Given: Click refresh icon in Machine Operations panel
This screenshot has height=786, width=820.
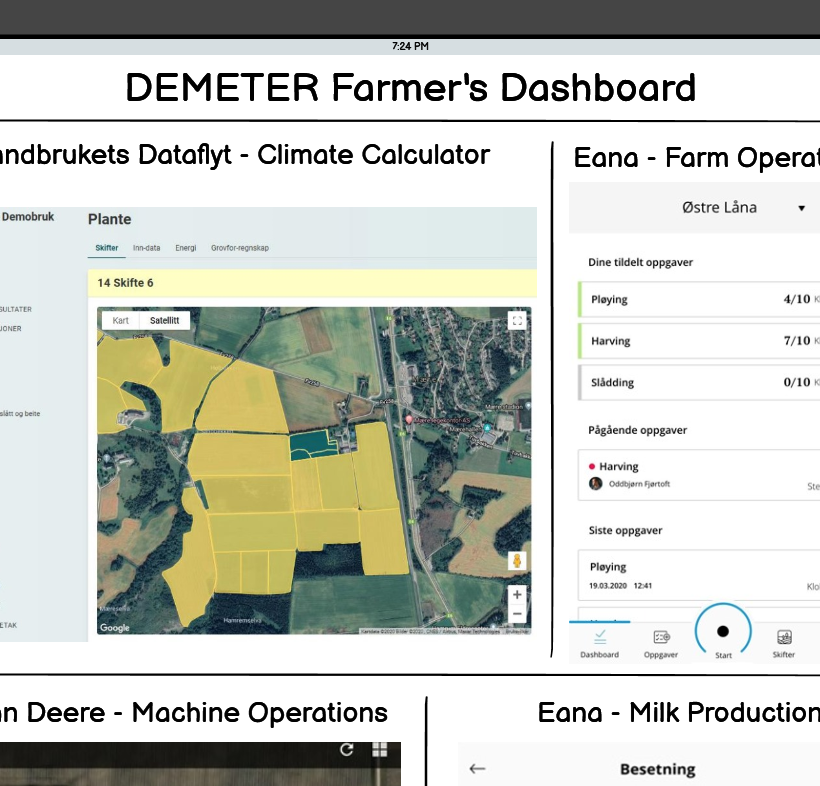Looking at the screenshot, I should [346, 749].
